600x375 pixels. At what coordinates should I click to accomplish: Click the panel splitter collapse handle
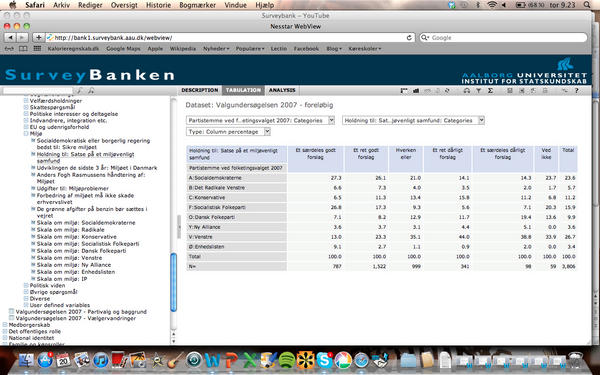tap(179, 227)
